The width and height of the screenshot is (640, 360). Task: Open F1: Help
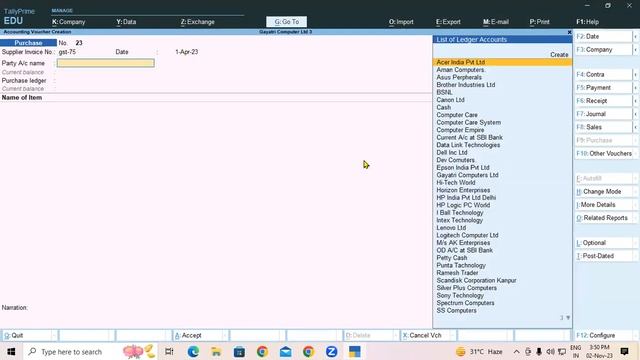click(x=588, y=22)
